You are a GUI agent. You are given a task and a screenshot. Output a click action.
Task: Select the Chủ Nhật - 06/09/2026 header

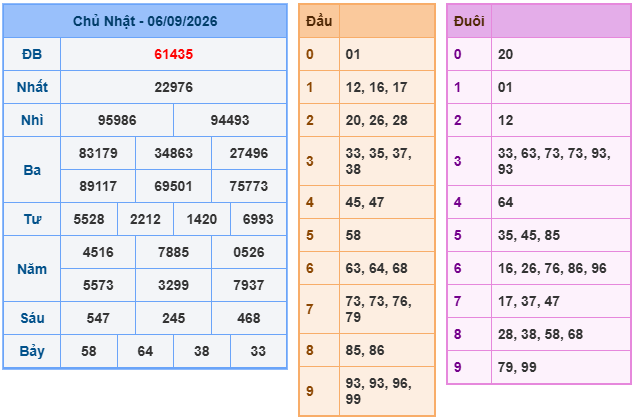pyautogui.click(x=145, y=21)
